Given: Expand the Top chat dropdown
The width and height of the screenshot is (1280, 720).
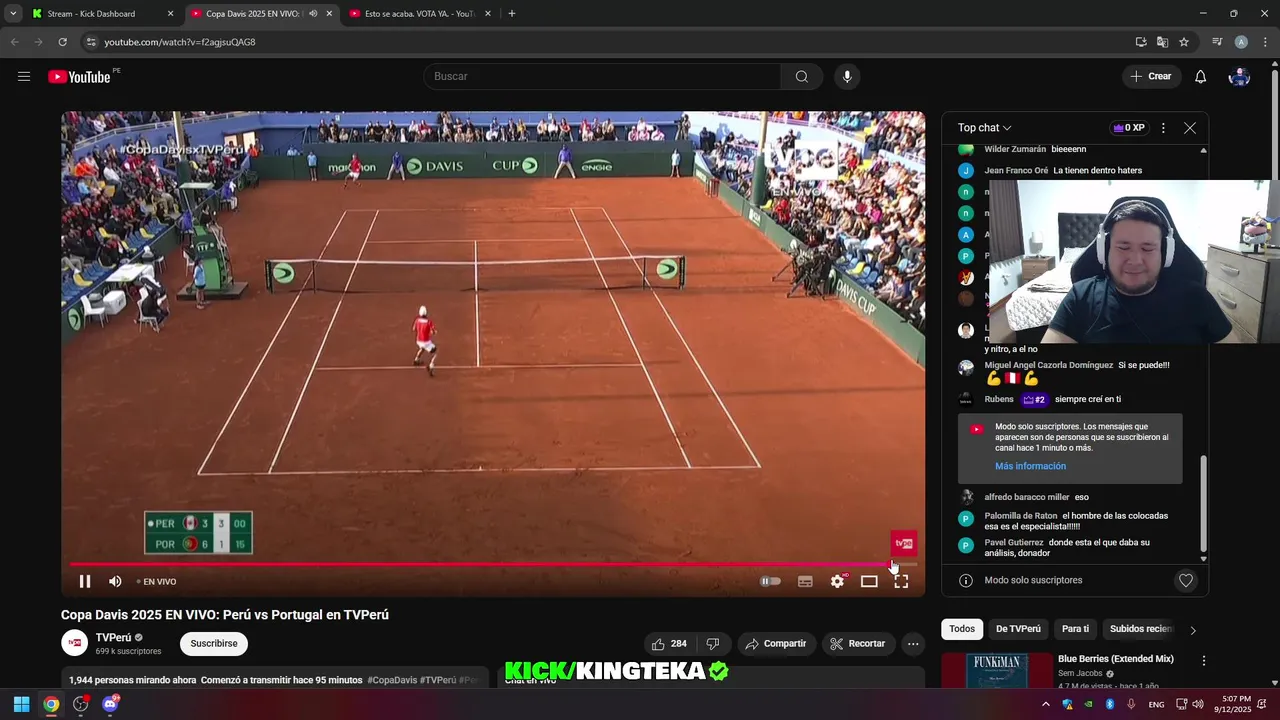Looking at the screenshot, I should point(985,128).
